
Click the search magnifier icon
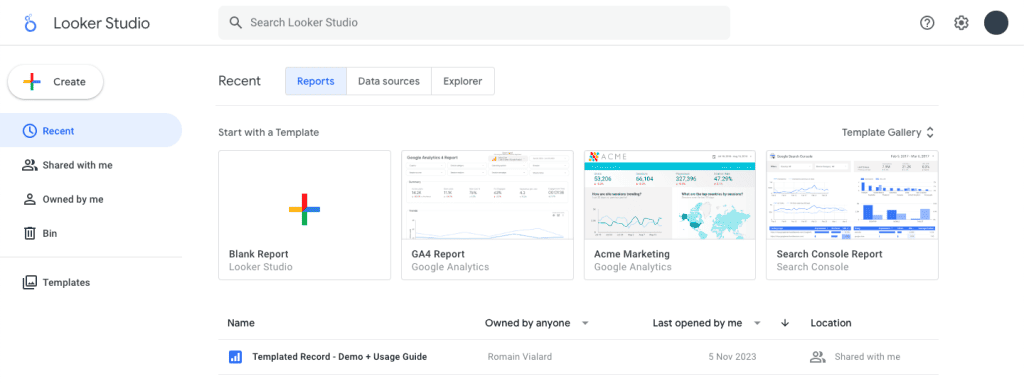pos(236,23)
